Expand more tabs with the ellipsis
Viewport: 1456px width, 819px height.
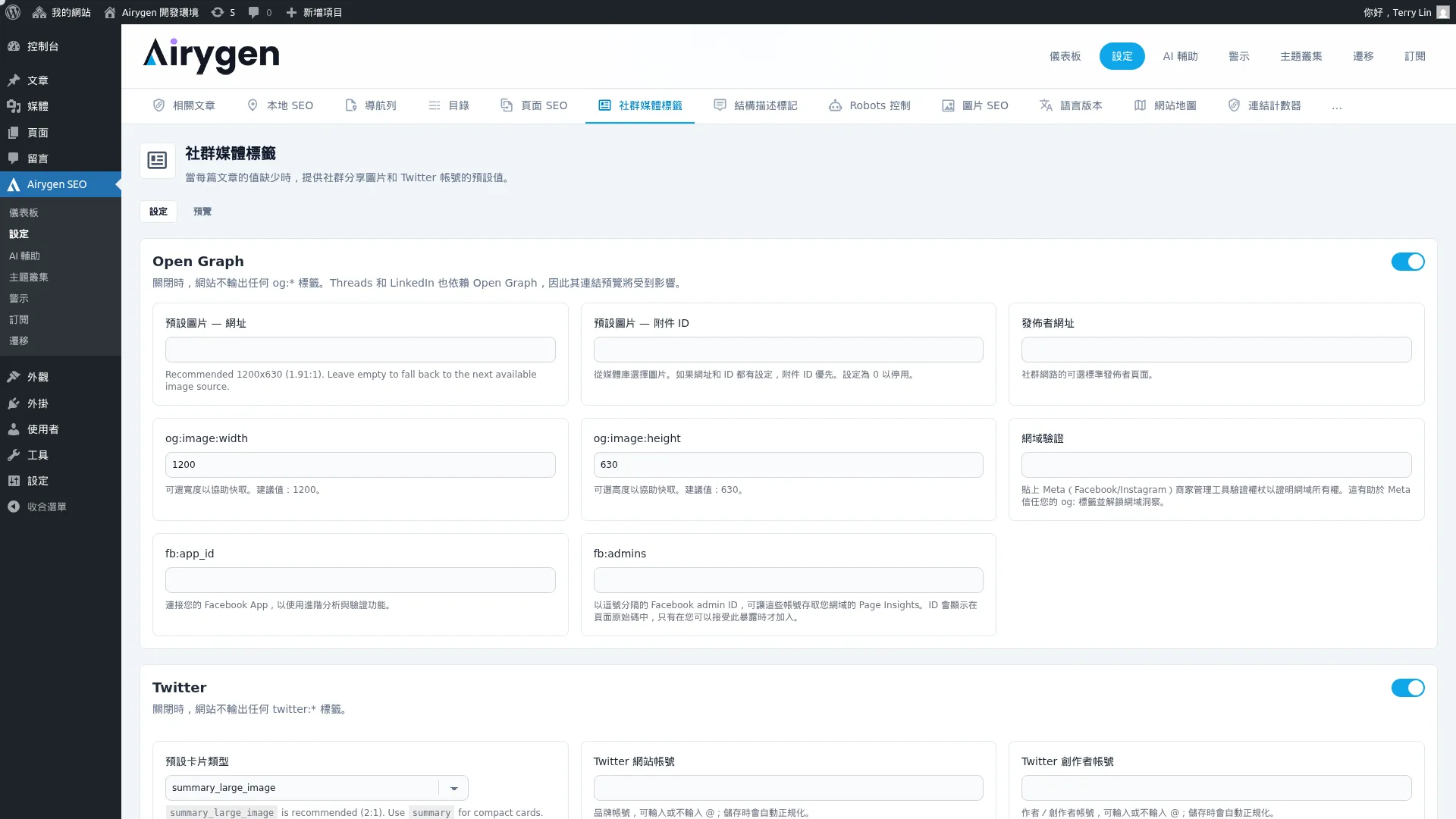click(x=1336, y=106)
